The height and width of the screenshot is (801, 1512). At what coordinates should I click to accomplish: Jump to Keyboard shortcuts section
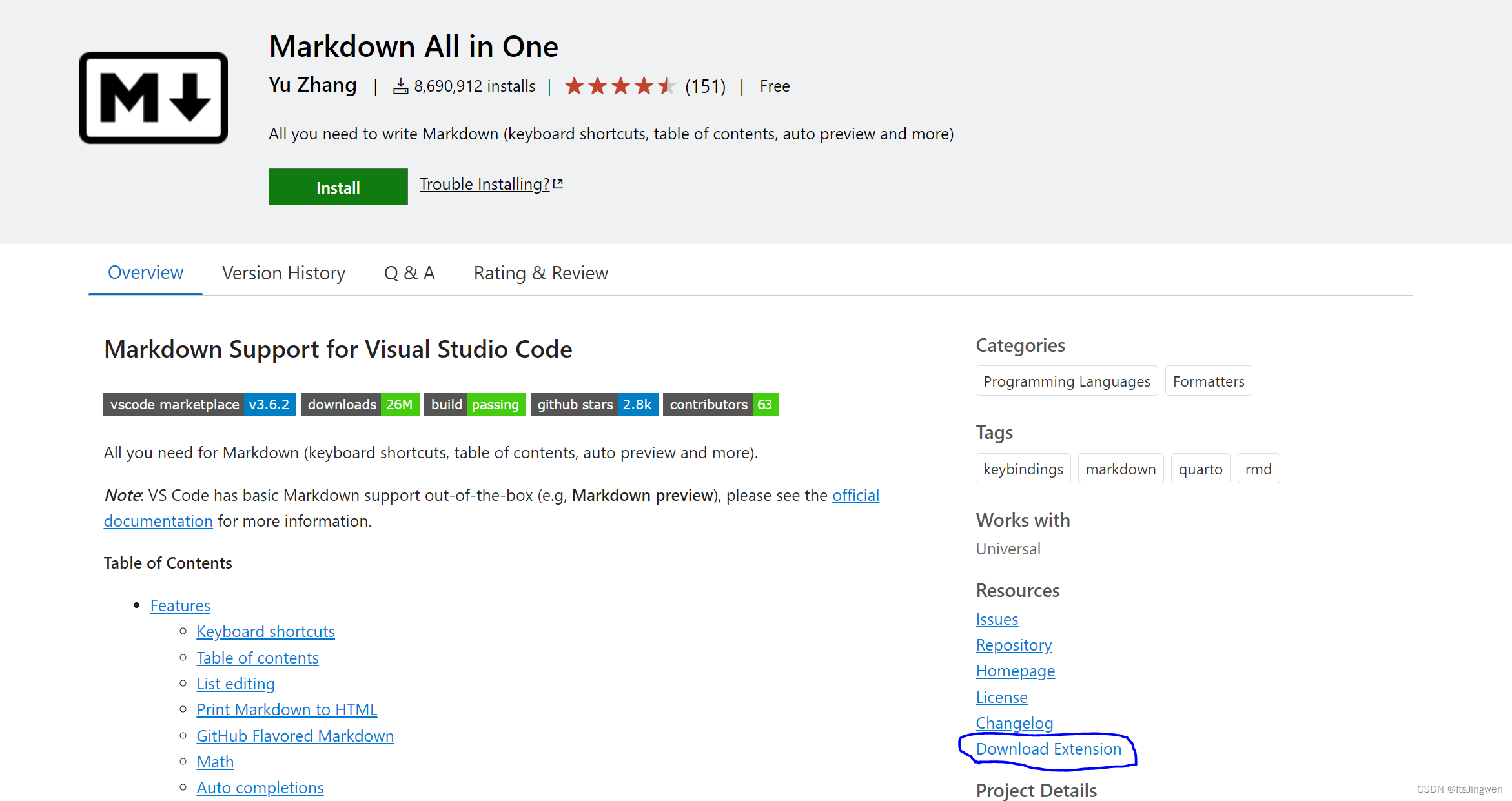(x=265, y=631)
